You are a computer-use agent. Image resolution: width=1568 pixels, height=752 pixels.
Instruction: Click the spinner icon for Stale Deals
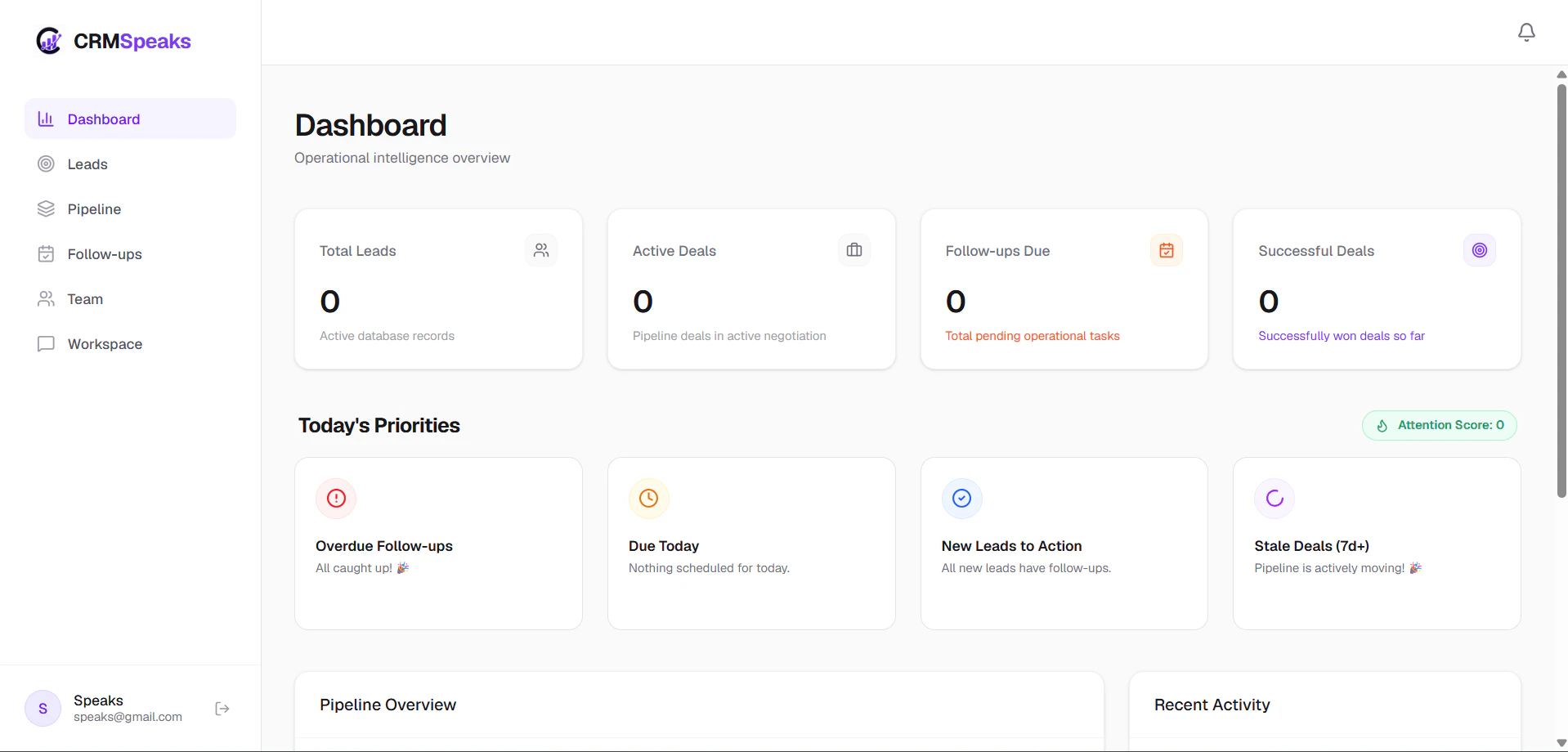[1275, 499]
